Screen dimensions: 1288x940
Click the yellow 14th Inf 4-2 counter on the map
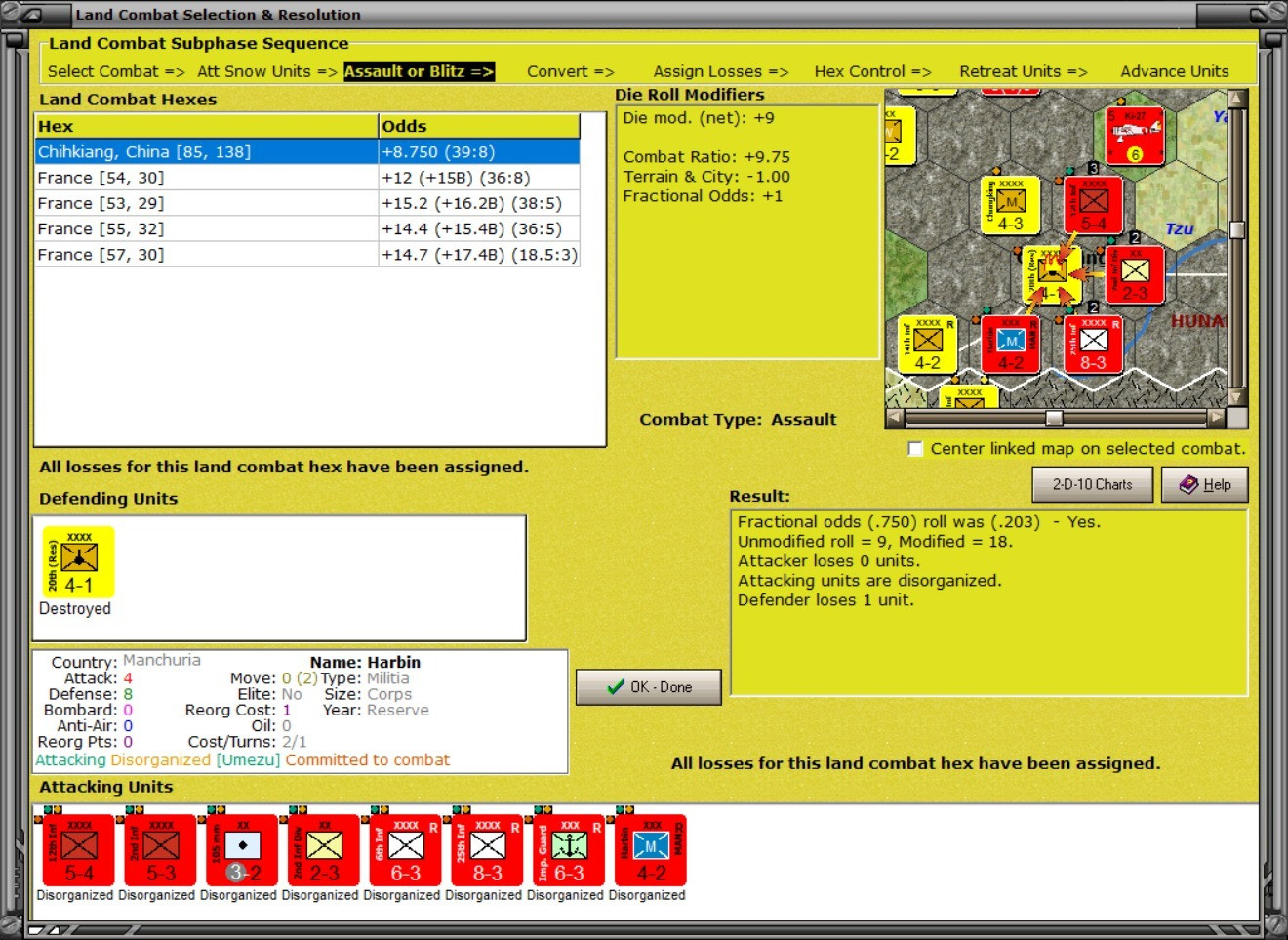927,345
